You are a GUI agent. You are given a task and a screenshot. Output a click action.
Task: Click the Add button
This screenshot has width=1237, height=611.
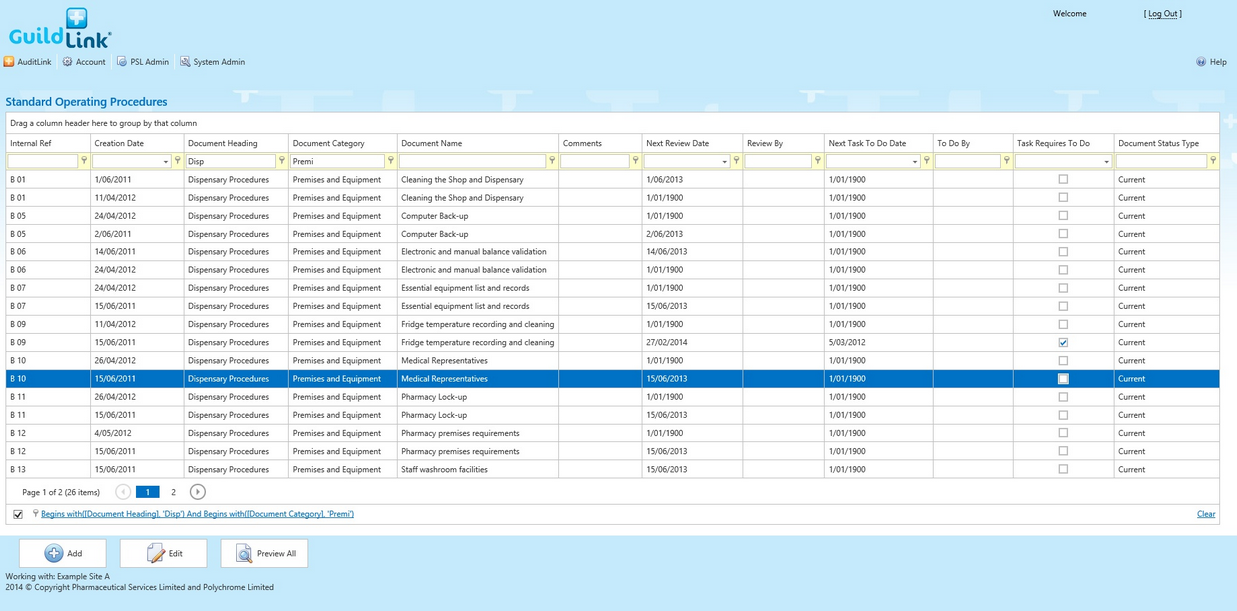63,553
